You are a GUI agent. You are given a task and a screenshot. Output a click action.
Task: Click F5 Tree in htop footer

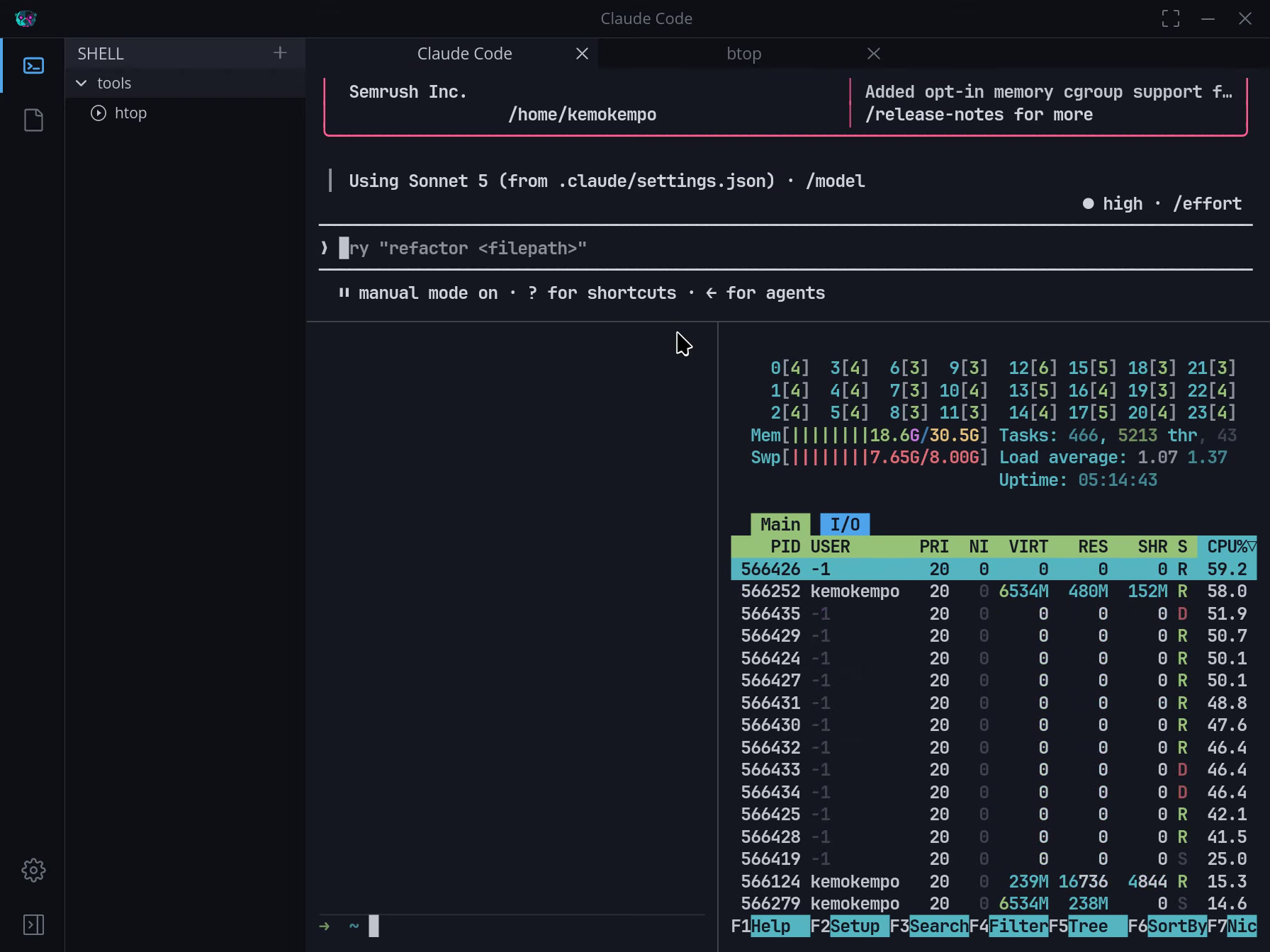click(x=1088, y=926)
